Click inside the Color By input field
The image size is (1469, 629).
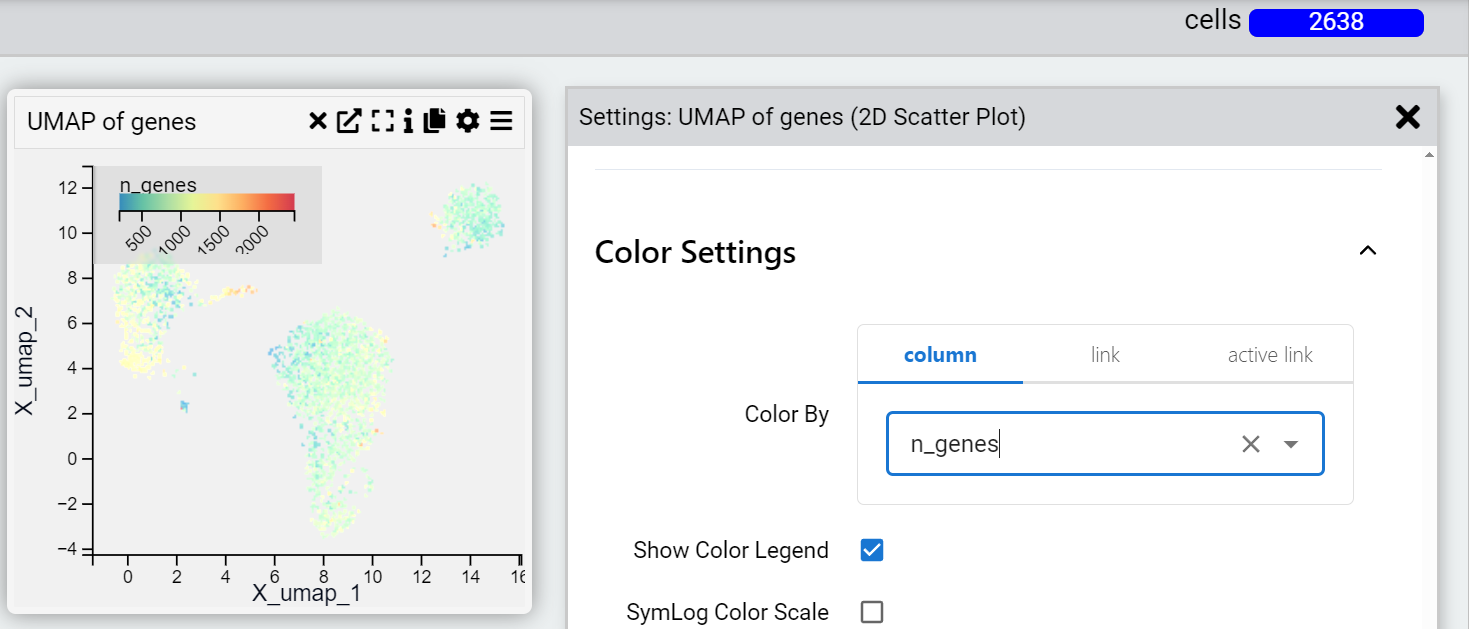click(1060, 444)
